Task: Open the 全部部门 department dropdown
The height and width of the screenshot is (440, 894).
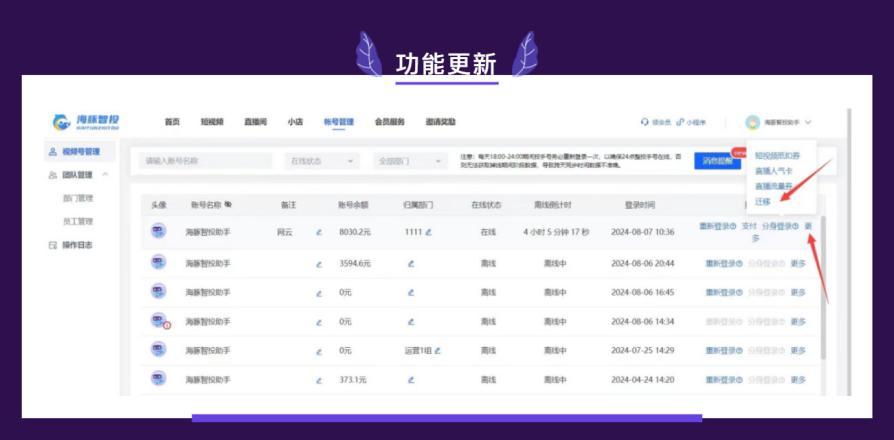Action: (x=410, y=161)
